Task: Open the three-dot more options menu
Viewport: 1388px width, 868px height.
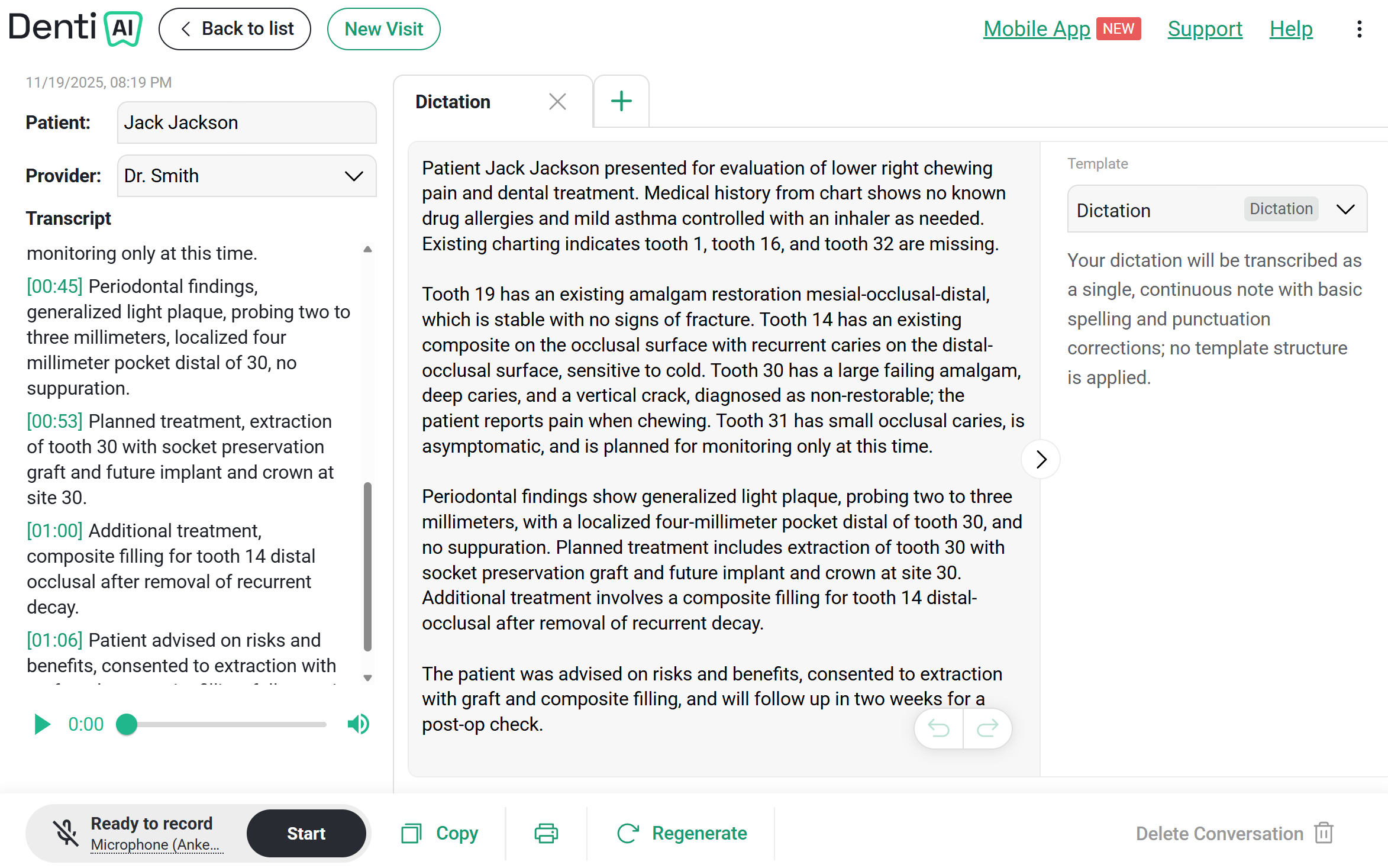Action: [1360, 29]
